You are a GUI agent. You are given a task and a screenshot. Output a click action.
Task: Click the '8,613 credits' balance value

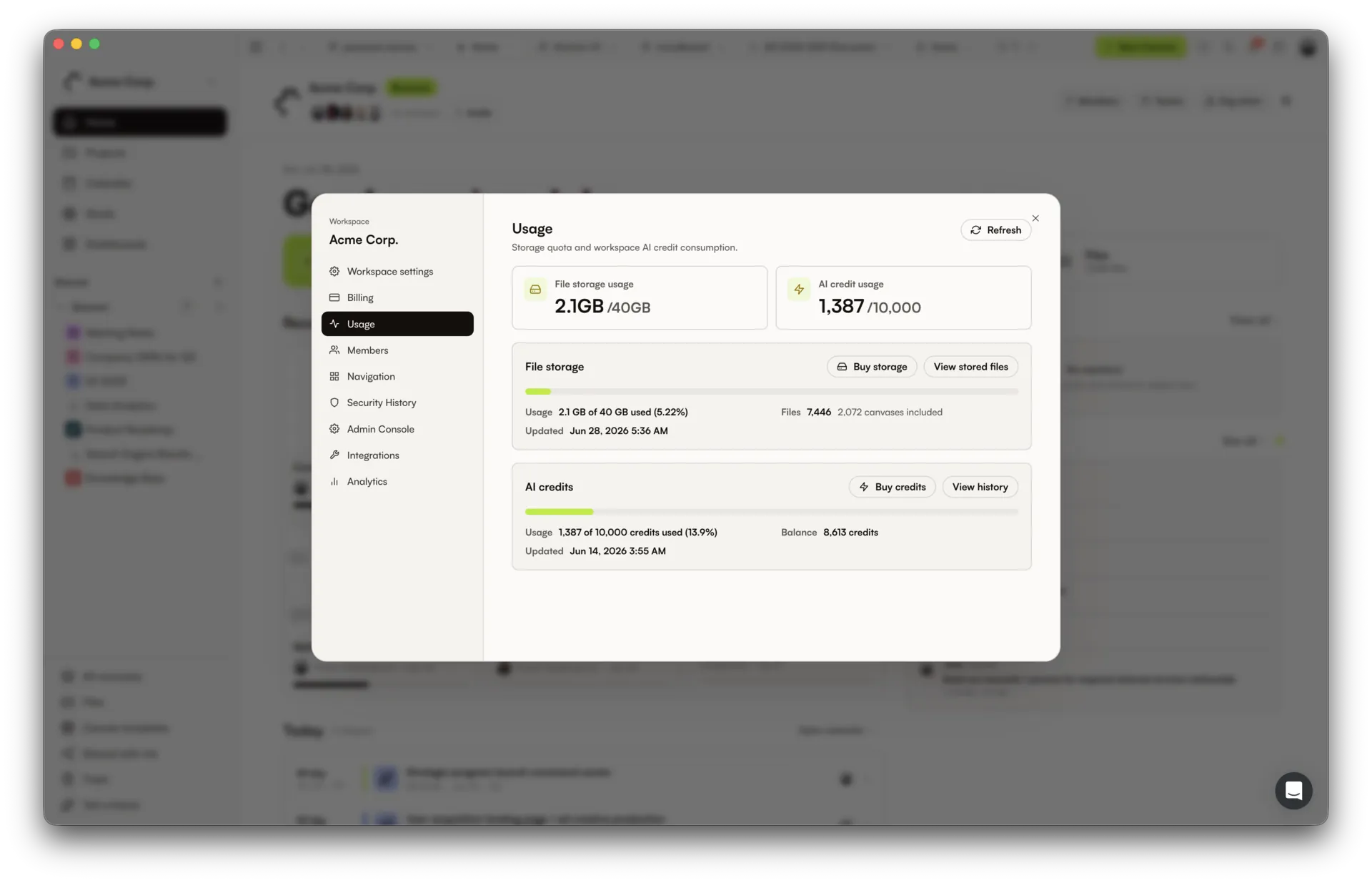[x=850, y=533]
